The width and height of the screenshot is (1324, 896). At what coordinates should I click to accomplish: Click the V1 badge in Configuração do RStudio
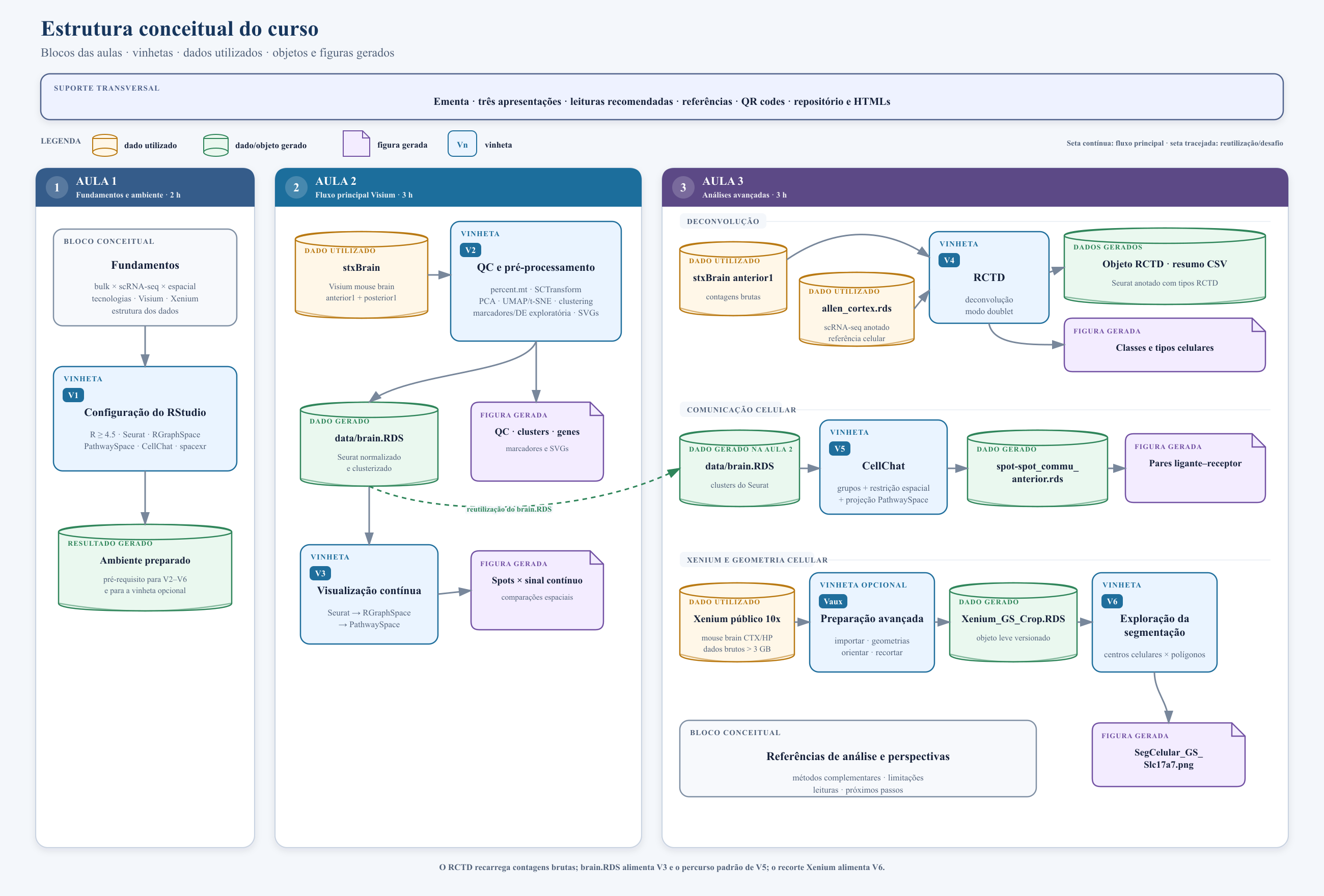[73, 396]
